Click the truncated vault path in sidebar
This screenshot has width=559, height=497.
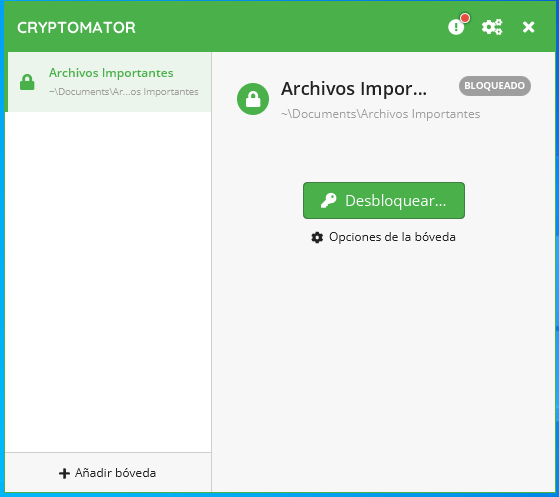(x=123, y=92)
